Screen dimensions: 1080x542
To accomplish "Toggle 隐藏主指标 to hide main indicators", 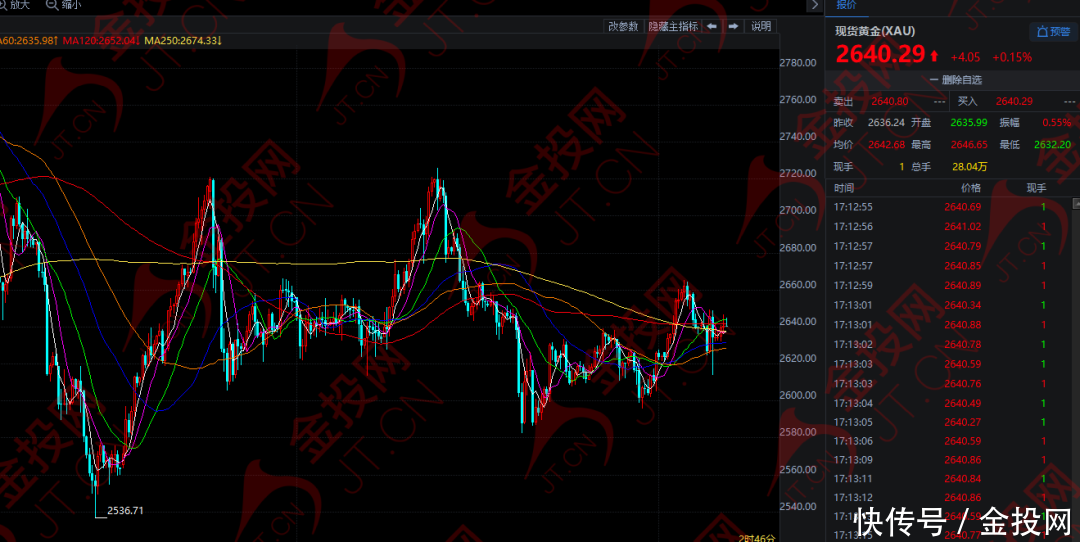I will [672, 26].
